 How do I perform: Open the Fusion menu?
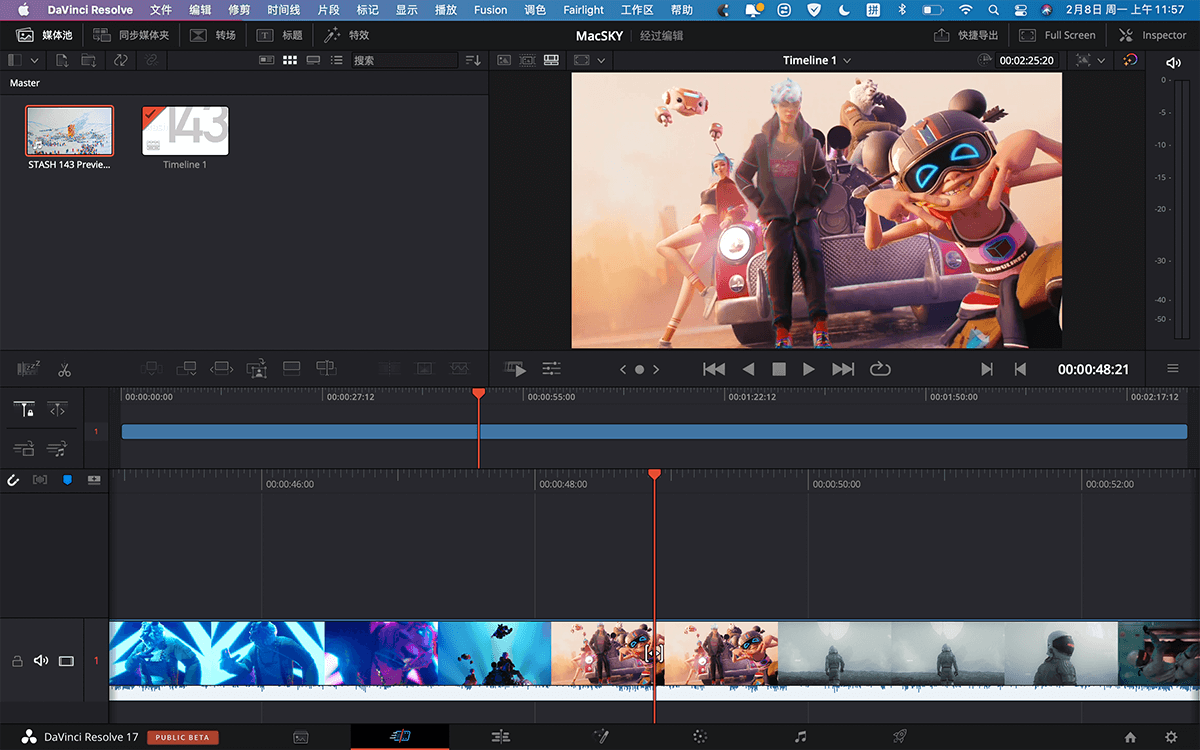[x=490, y=10]
